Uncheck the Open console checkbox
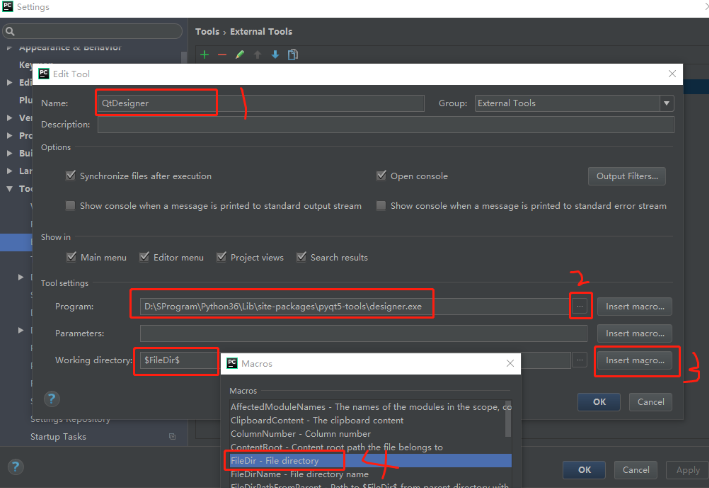This screenshot has width=709, height=488. click(x=381, y=176)
